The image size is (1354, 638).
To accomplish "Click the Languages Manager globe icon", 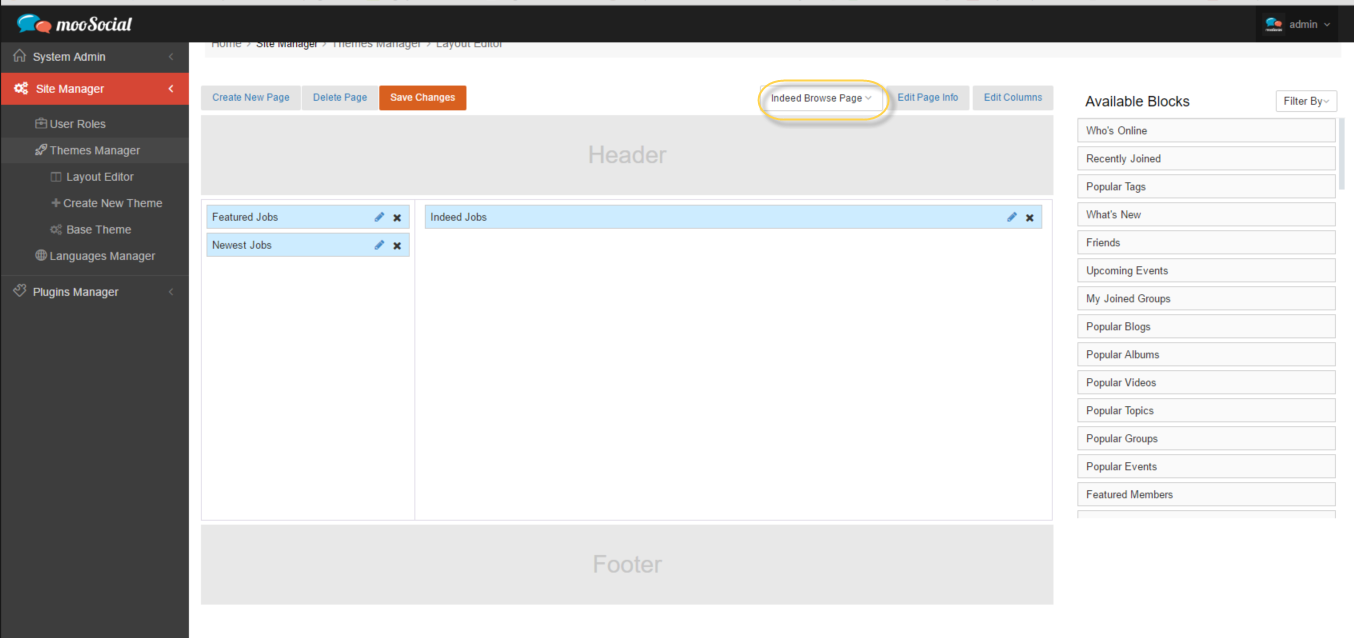I will coord(41,256).
